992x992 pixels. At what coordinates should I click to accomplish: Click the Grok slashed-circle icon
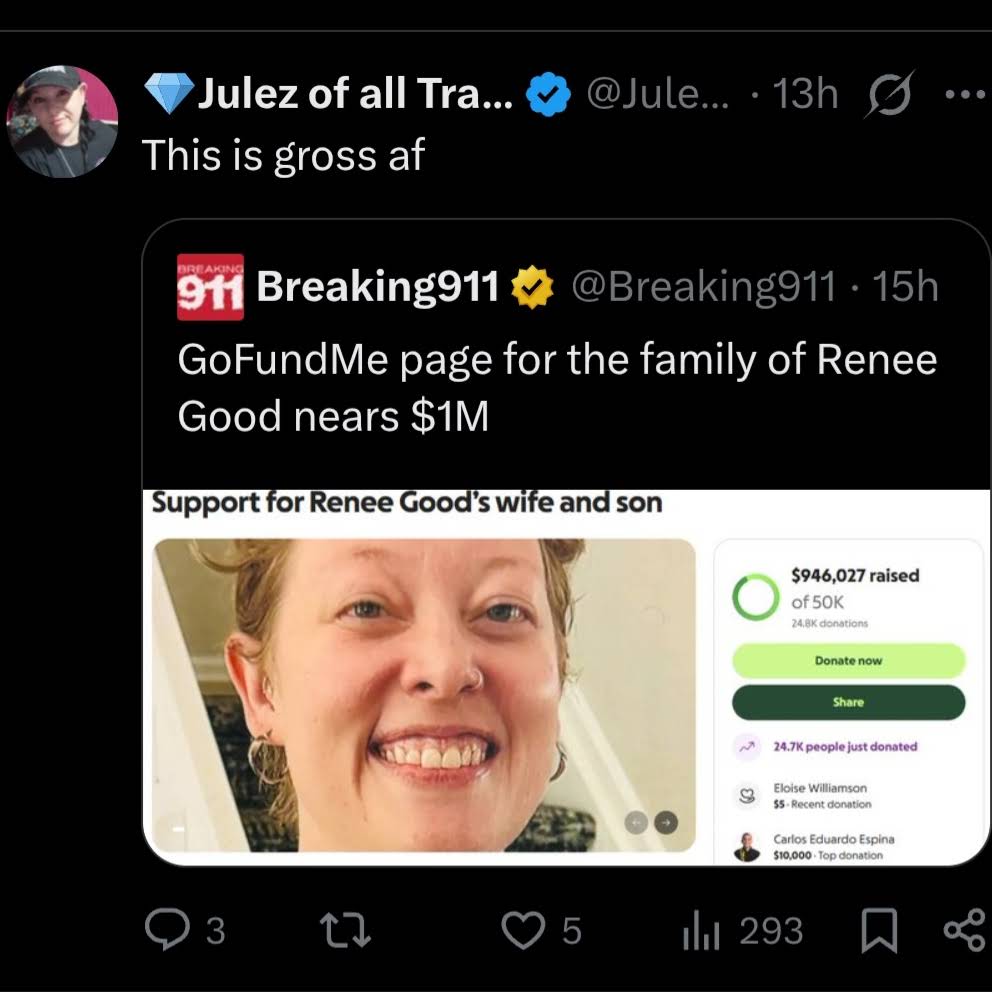click(890, 94)
